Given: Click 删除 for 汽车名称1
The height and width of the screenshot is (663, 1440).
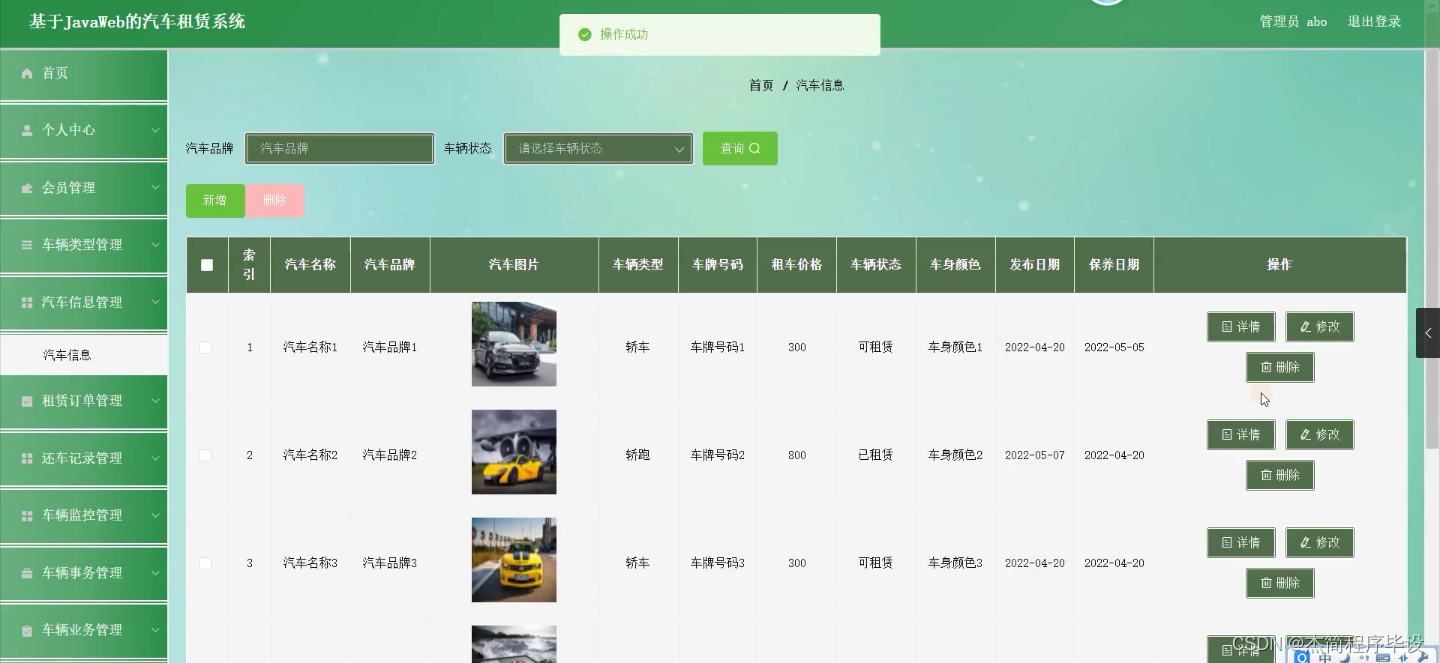Looking at the screenshot, I should tap(1280, 367).
